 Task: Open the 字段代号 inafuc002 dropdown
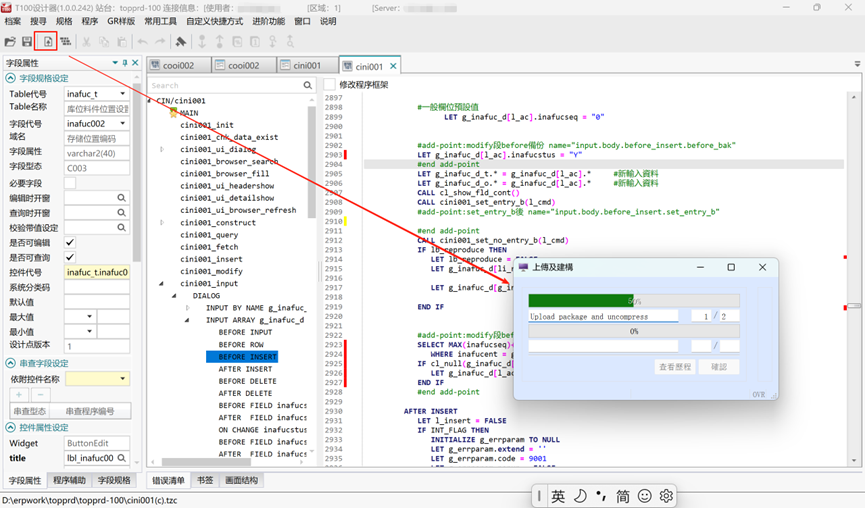coord(122,124)
